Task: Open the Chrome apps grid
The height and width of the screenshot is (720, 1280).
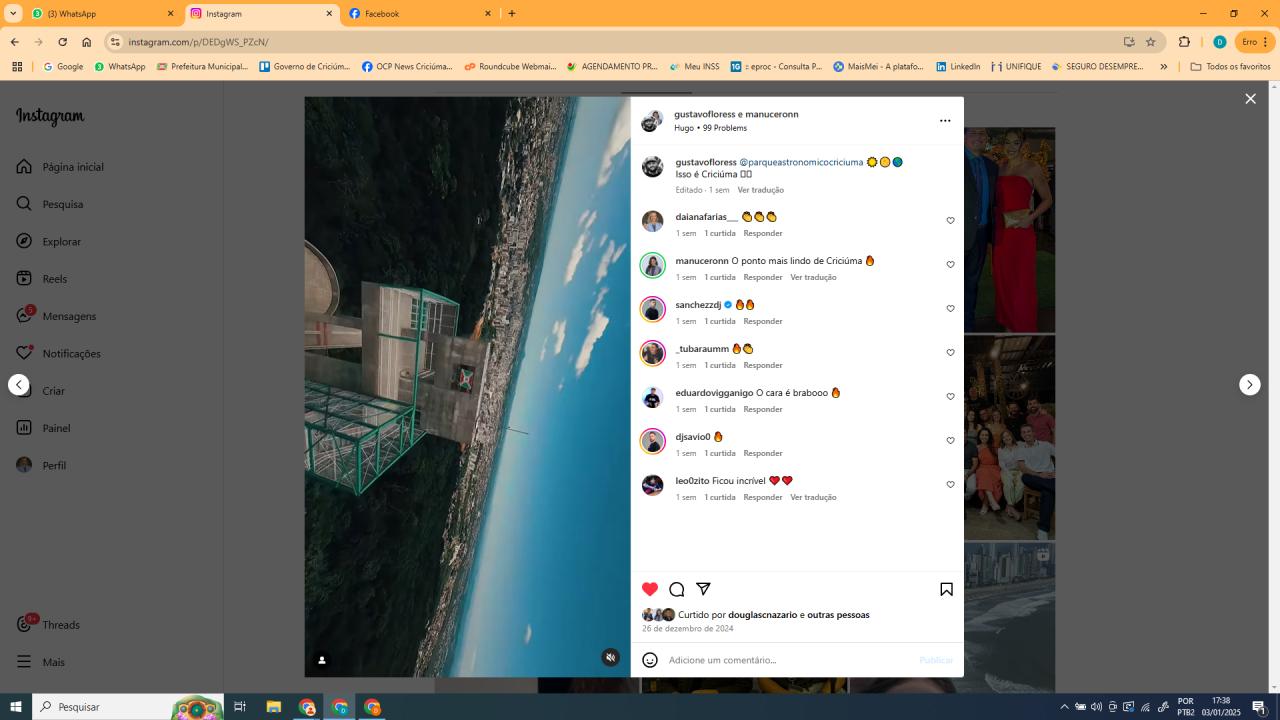Action: [x=17, y=67]
